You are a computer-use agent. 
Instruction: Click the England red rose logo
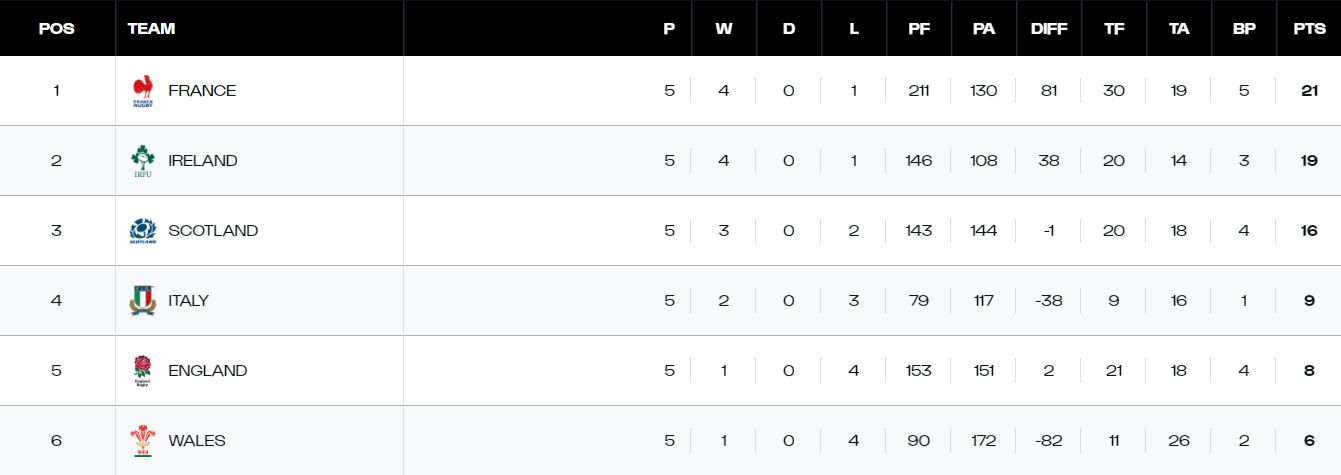pos(143,371)
